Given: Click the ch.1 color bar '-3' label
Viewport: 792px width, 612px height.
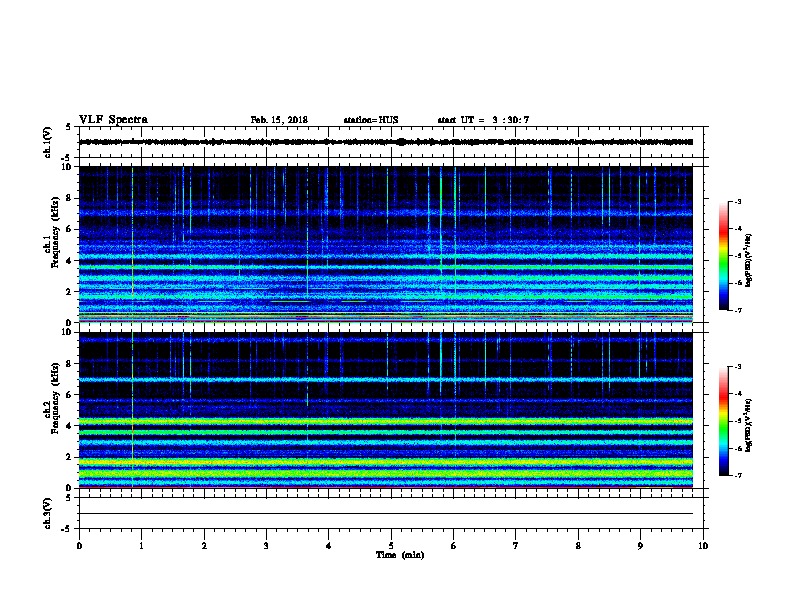Looking at the screenshot, I should coord(738,201).
